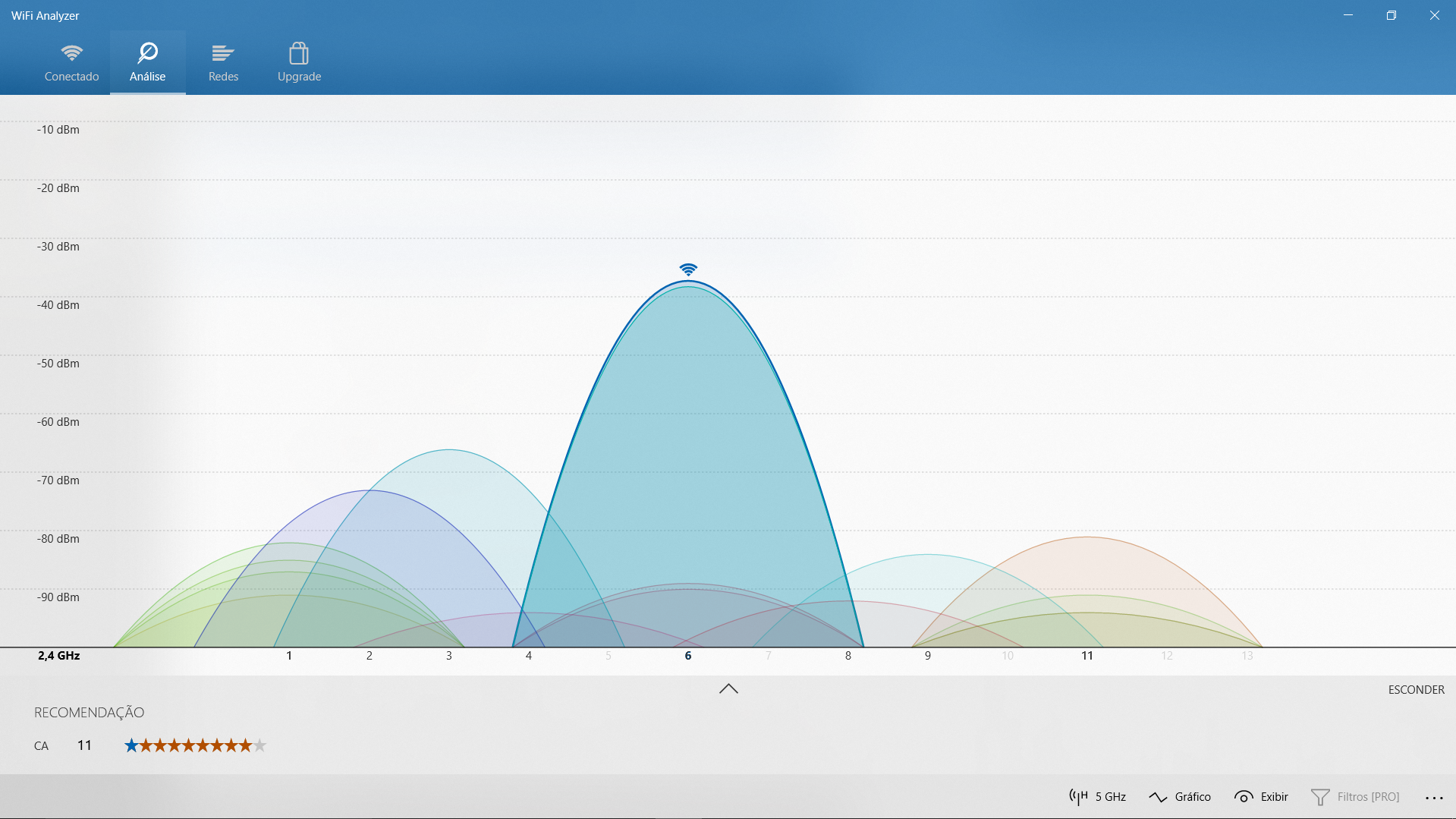Click the WiFi Analyzer window title
Viewport: 1456px width, 819px height.
[45, 16]
